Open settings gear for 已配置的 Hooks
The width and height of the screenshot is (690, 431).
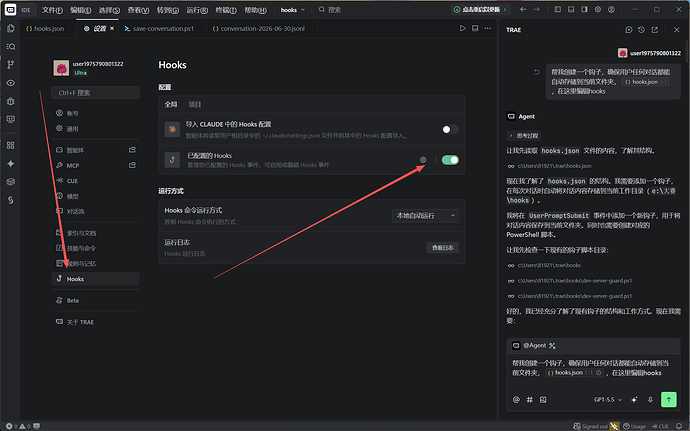click(423, 160)
